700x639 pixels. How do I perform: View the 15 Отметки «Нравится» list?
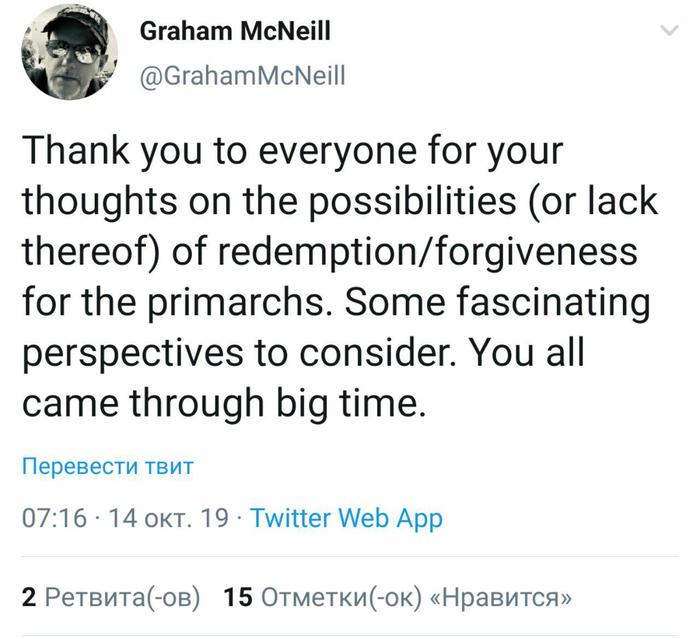coord(397,597)
